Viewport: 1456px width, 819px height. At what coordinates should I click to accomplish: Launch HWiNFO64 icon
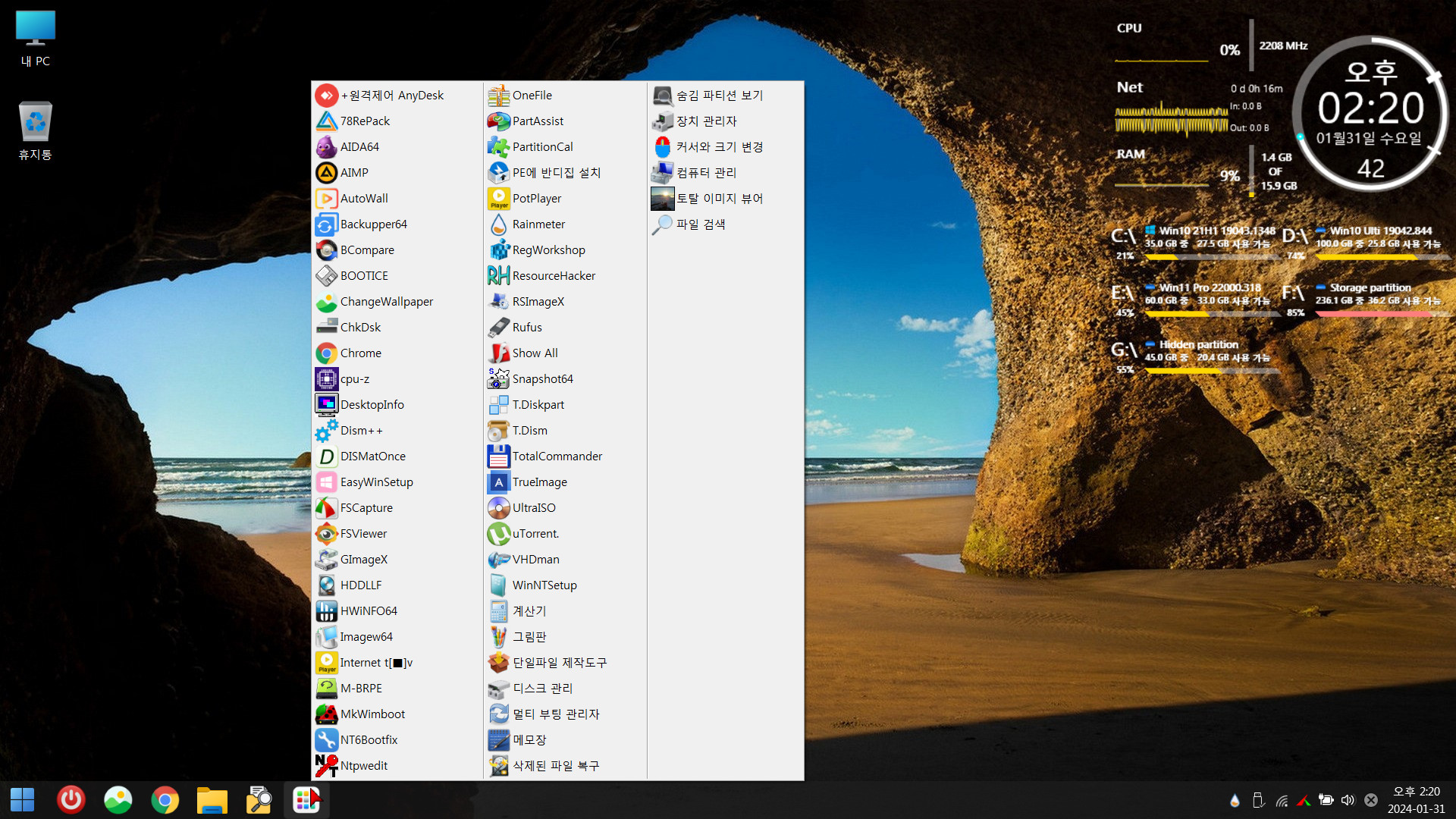[326, 611]
